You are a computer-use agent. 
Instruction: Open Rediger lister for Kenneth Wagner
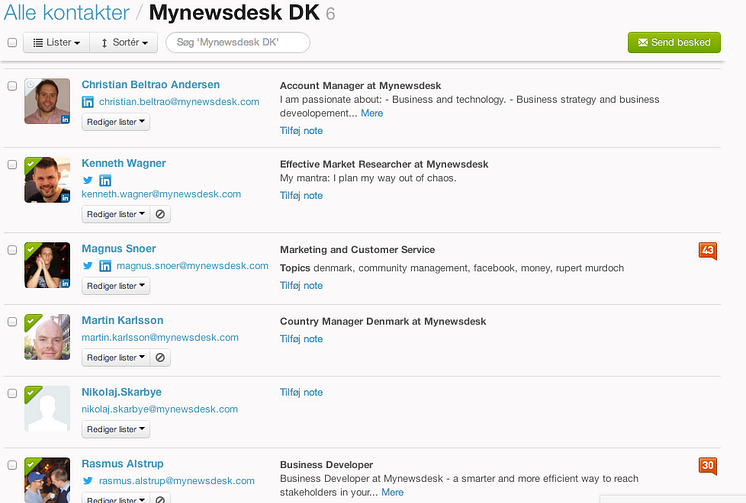coord(116,214)
